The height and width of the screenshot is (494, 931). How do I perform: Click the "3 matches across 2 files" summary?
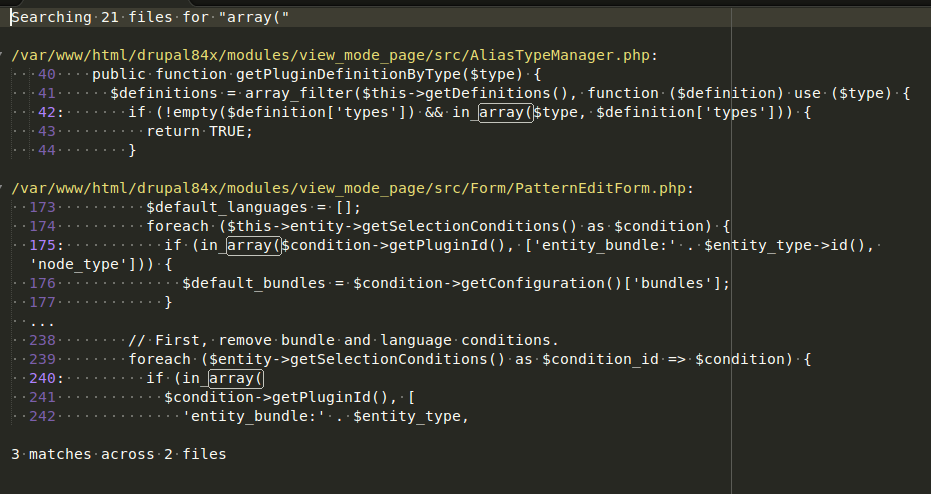119,454
